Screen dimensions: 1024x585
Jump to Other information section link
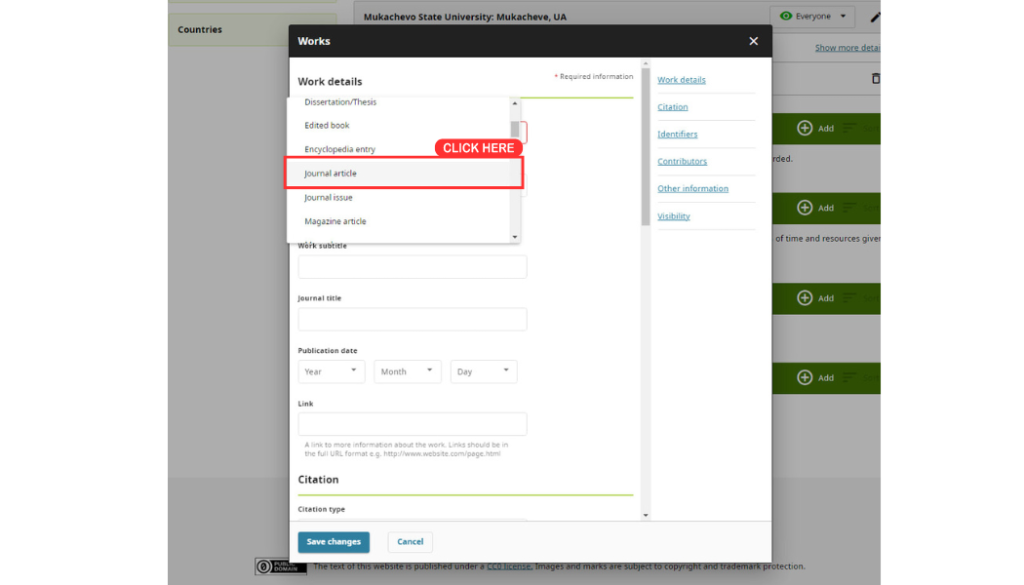(x=693, y=189)
